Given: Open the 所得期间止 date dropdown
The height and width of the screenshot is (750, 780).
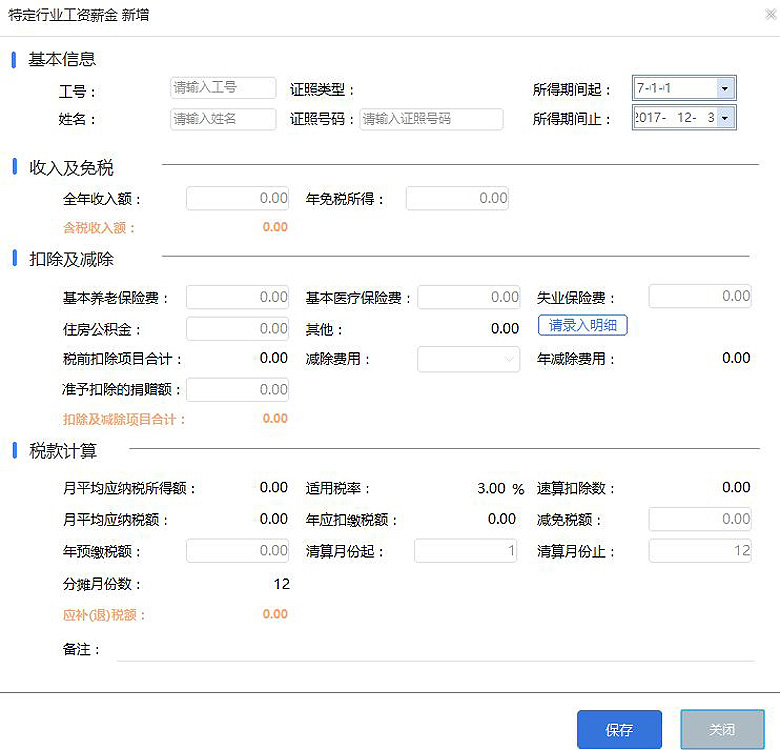Looking at the screenshot, I should click(x=725, y=118).
